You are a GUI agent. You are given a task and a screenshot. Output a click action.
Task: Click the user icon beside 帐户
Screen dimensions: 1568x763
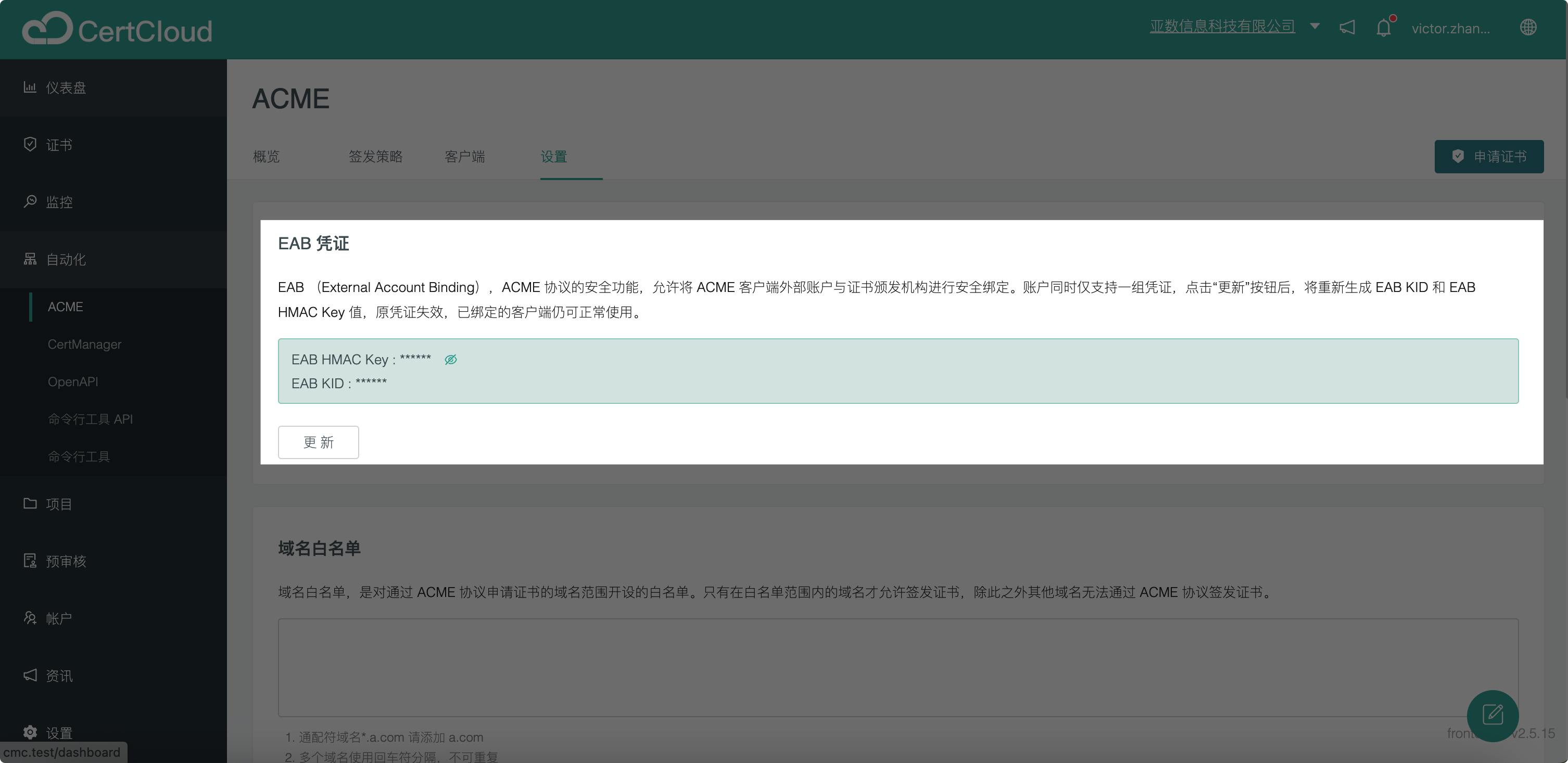[30, 618]
